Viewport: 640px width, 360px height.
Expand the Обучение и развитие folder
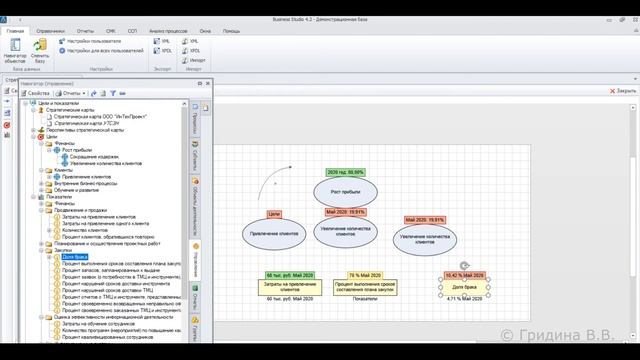42,190
